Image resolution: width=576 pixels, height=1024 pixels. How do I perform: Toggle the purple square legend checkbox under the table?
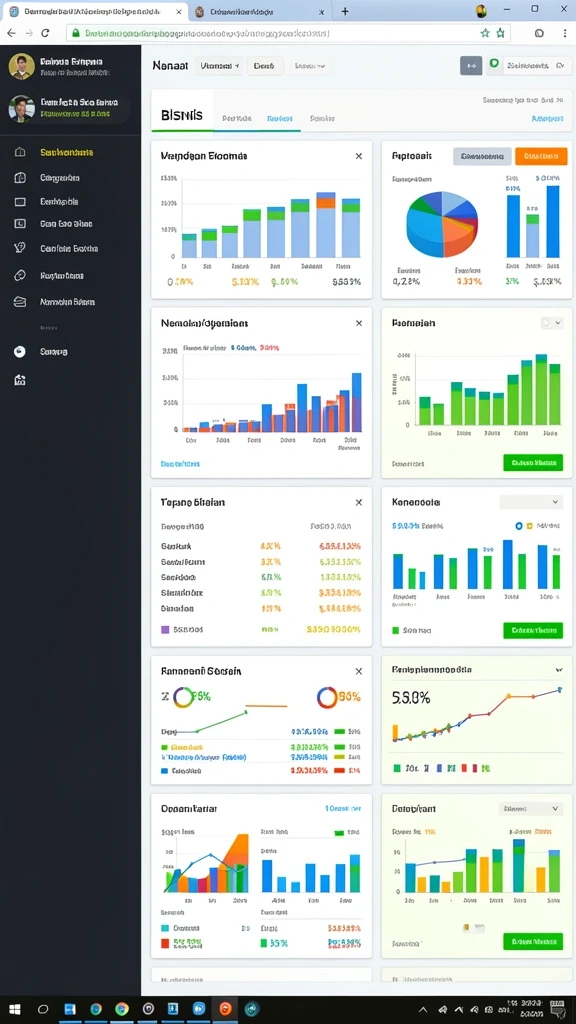[x=165, y=630]
